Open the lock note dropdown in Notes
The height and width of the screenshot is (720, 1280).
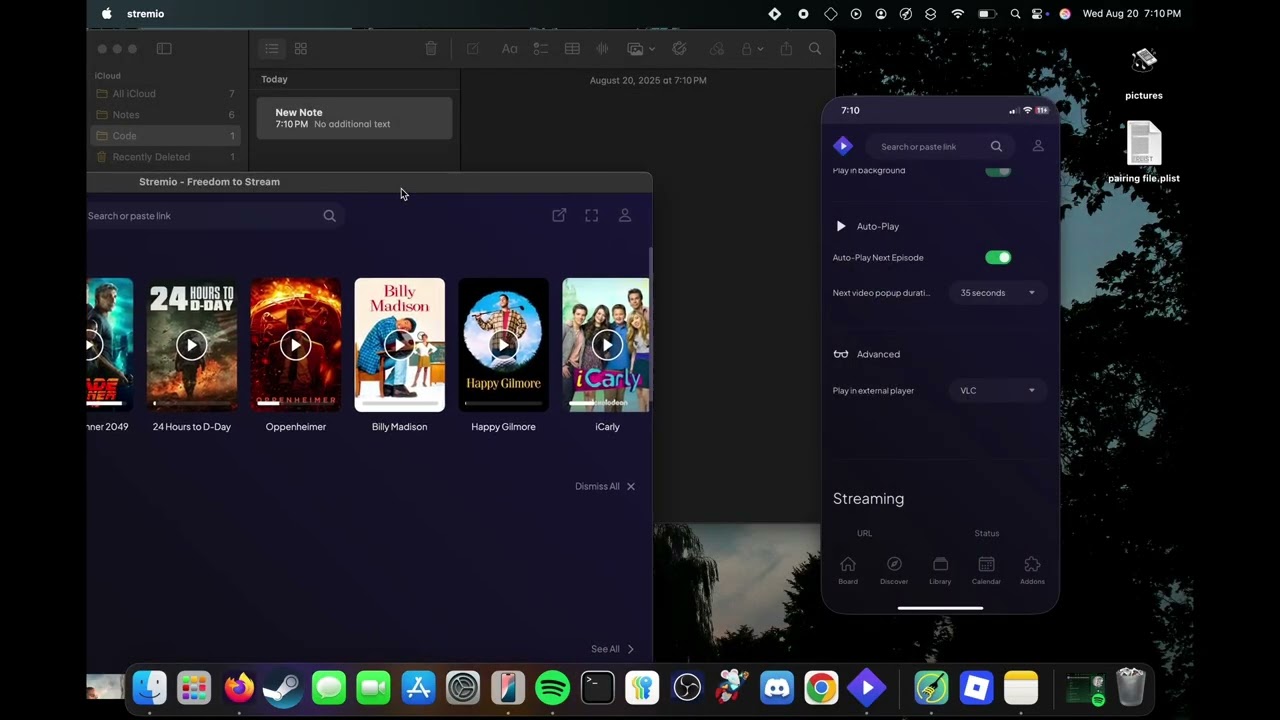click(752, 48)
